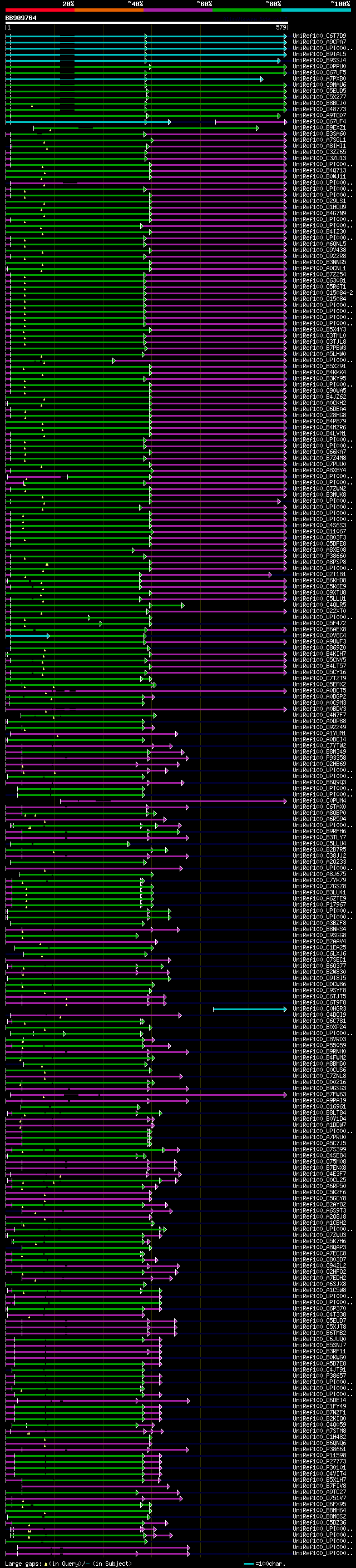Click UniRef100_C3ZU13 label
Screen dimensions: 356x1568
click(319, 159)
